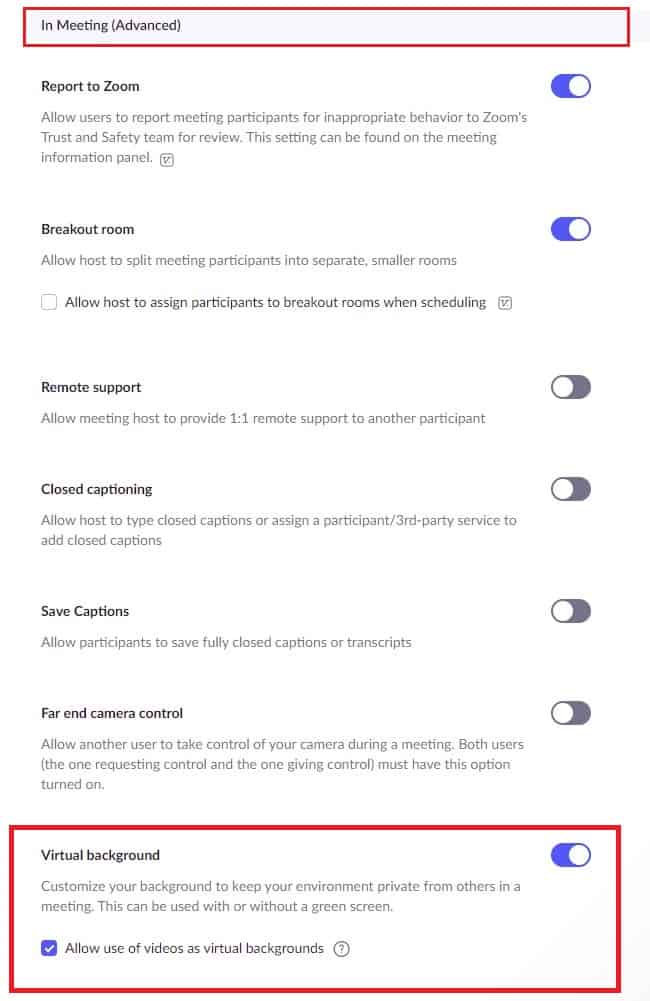Enable the Closed captioning switch
Viewport: 650px width, 1001px height.
tap(570, 489)
